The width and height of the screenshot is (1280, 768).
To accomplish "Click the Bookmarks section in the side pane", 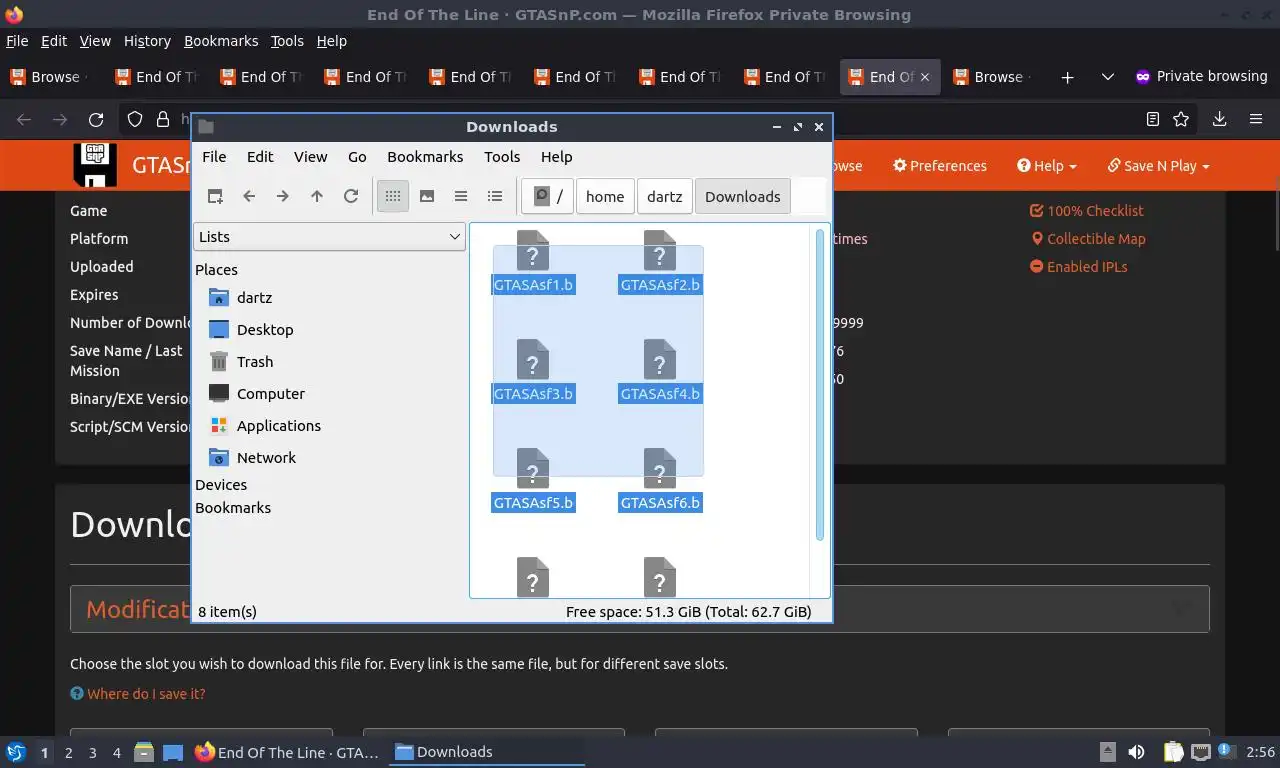I will 233,507.
